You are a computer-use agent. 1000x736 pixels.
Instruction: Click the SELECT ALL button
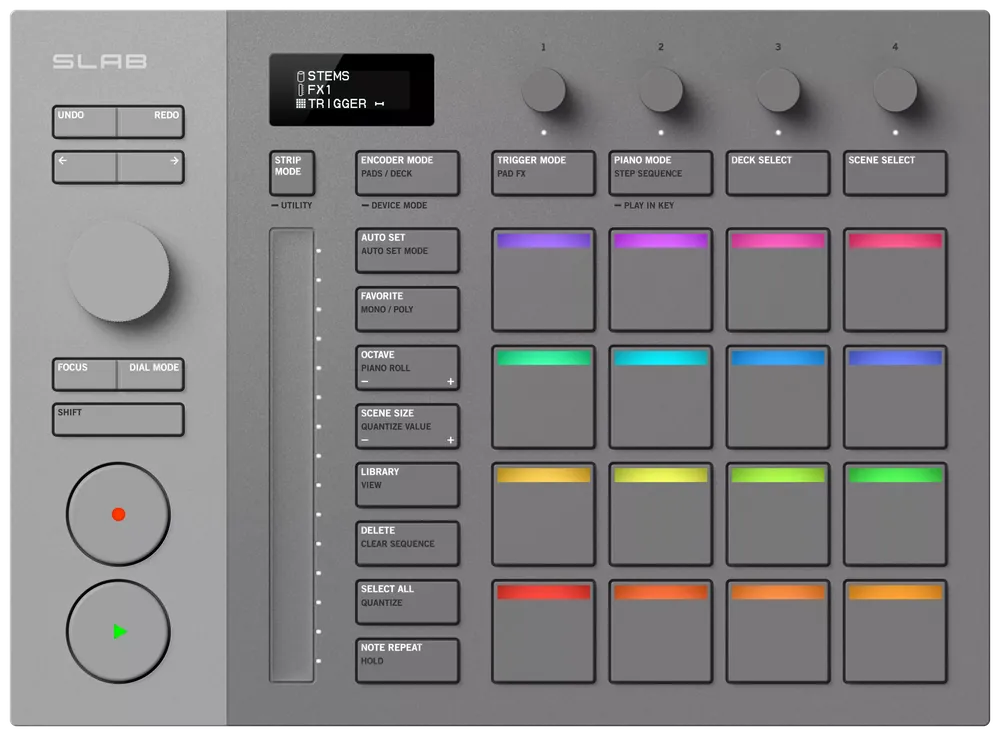[x=408, y=603]
